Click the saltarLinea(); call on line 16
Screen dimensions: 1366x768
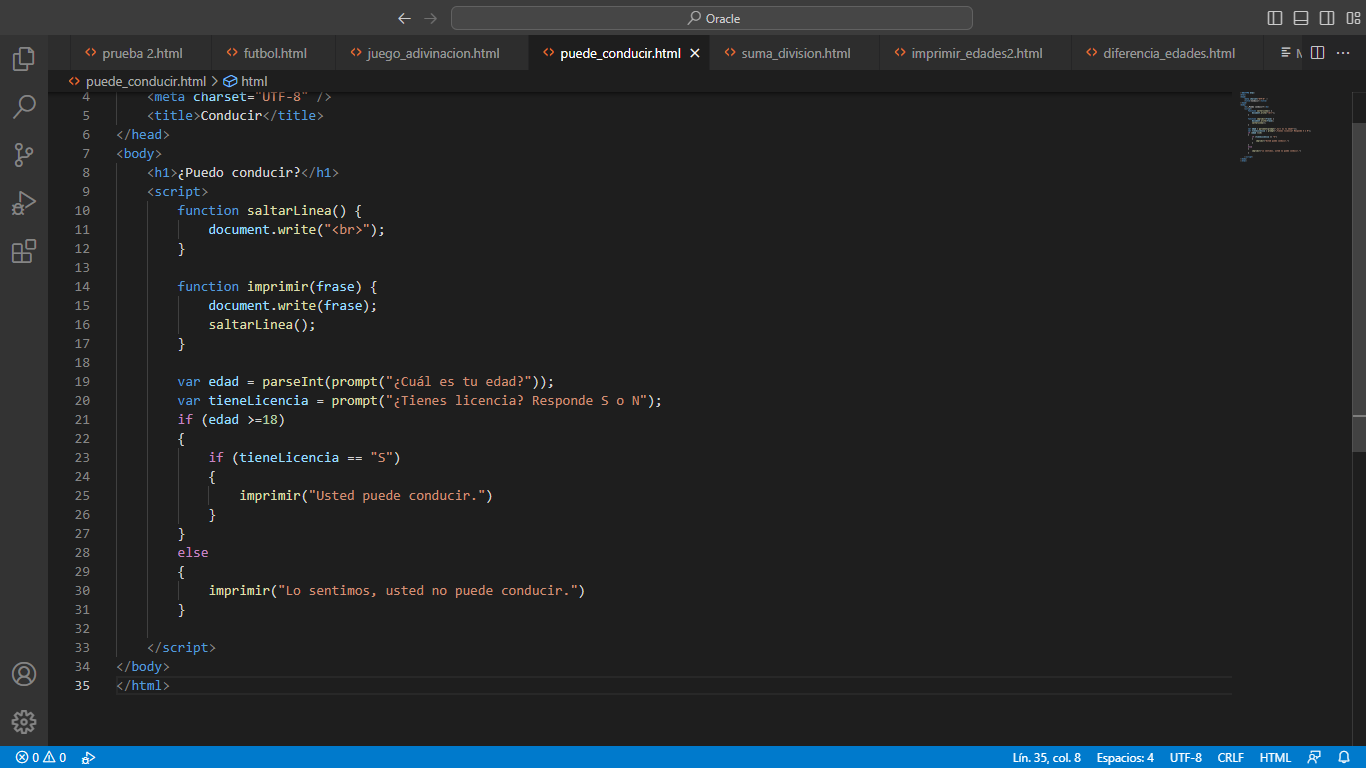(x=262, y=324)
